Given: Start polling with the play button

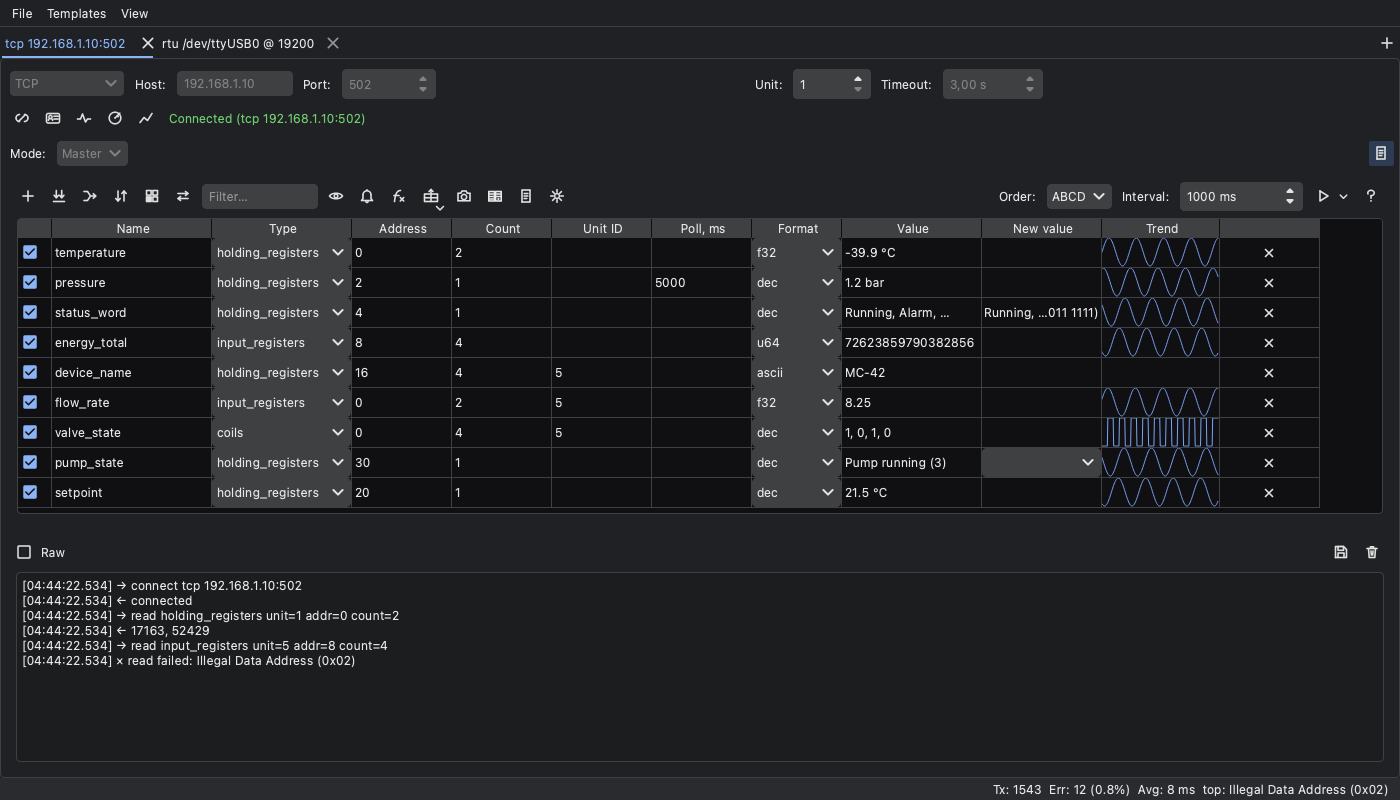Looking at the screenshot, I should [x=1324, y=196].
